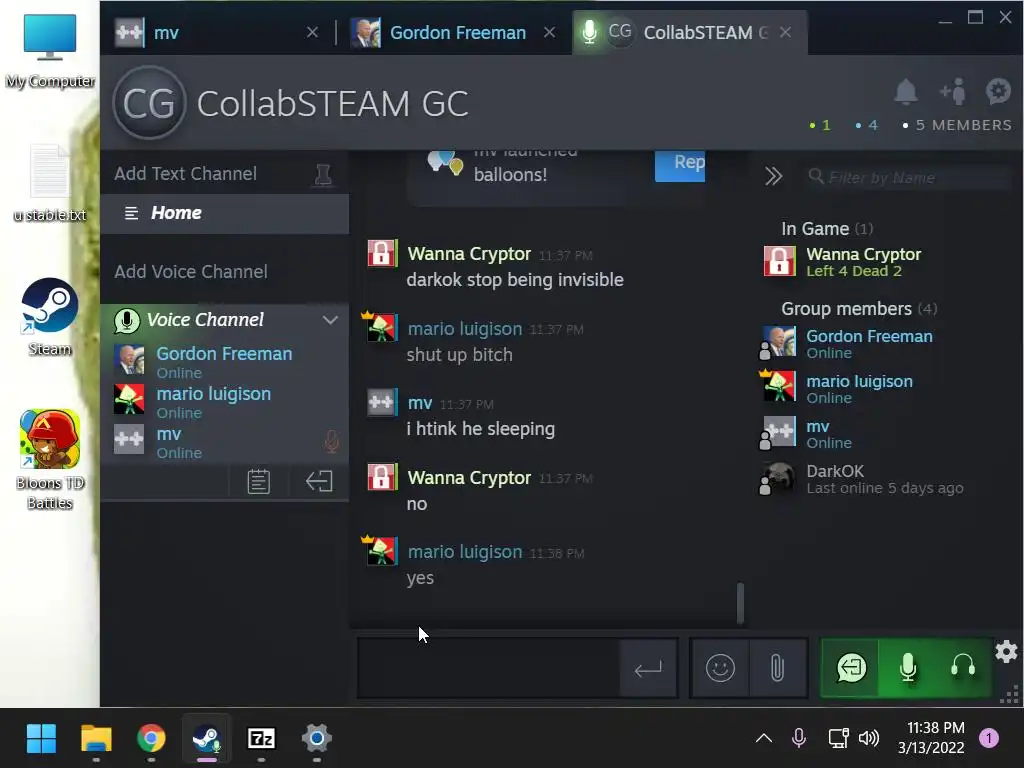Select the Bloons TD Battles desktop shortcut
Image resolution: width=1024 pixels, height=768 pixels.
pyautogui.click(x=50, y=460)
